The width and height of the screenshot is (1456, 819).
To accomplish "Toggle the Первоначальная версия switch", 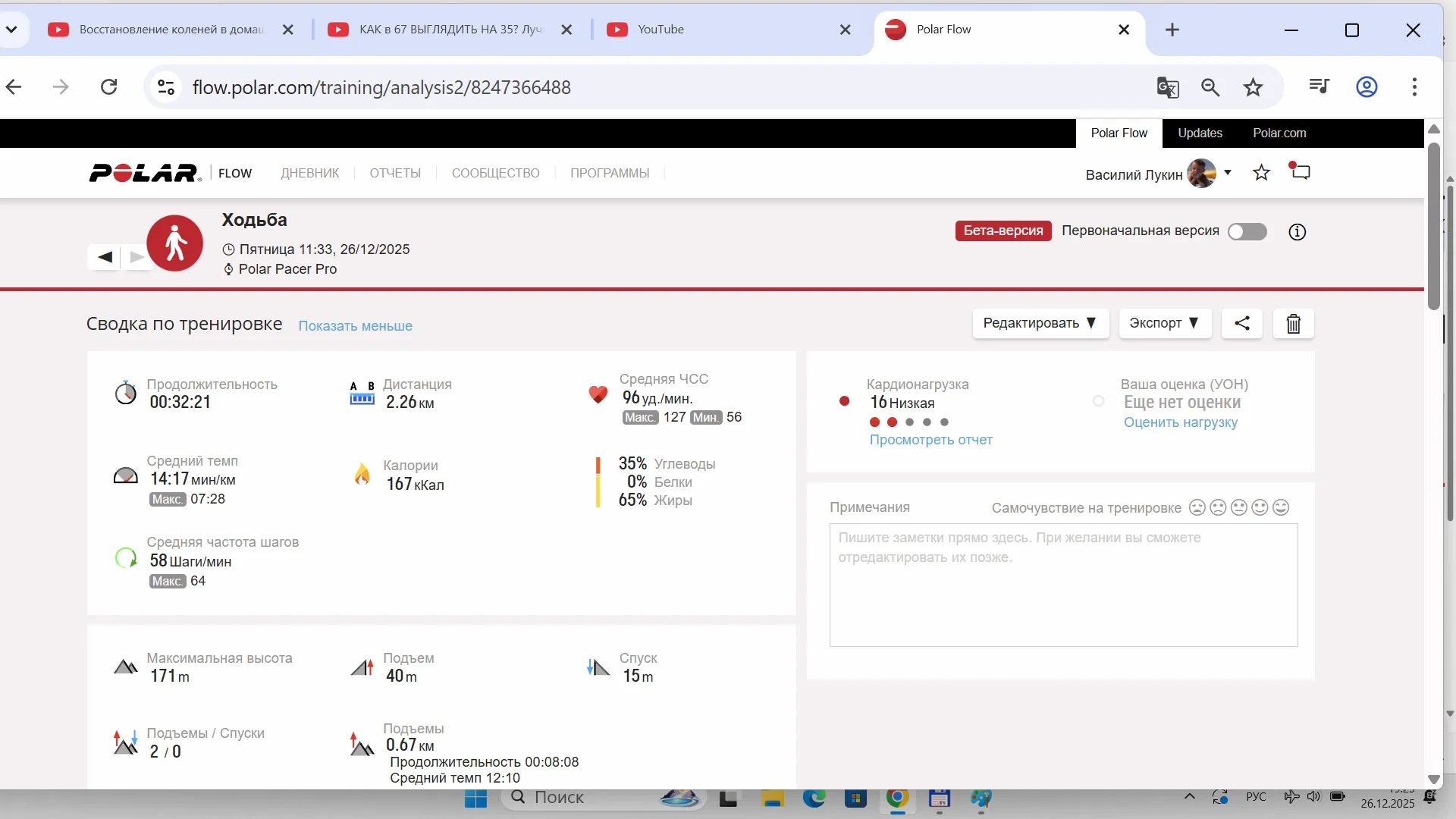I will point(1247,231).
